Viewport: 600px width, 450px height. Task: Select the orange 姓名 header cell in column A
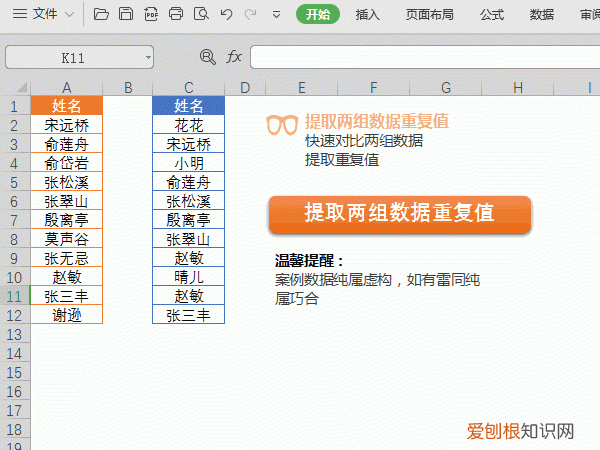67,106
